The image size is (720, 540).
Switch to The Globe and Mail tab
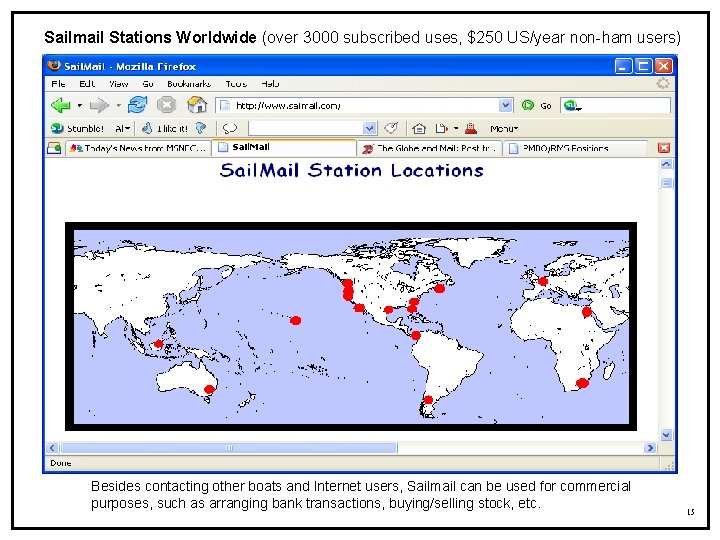tap(429, 148)
